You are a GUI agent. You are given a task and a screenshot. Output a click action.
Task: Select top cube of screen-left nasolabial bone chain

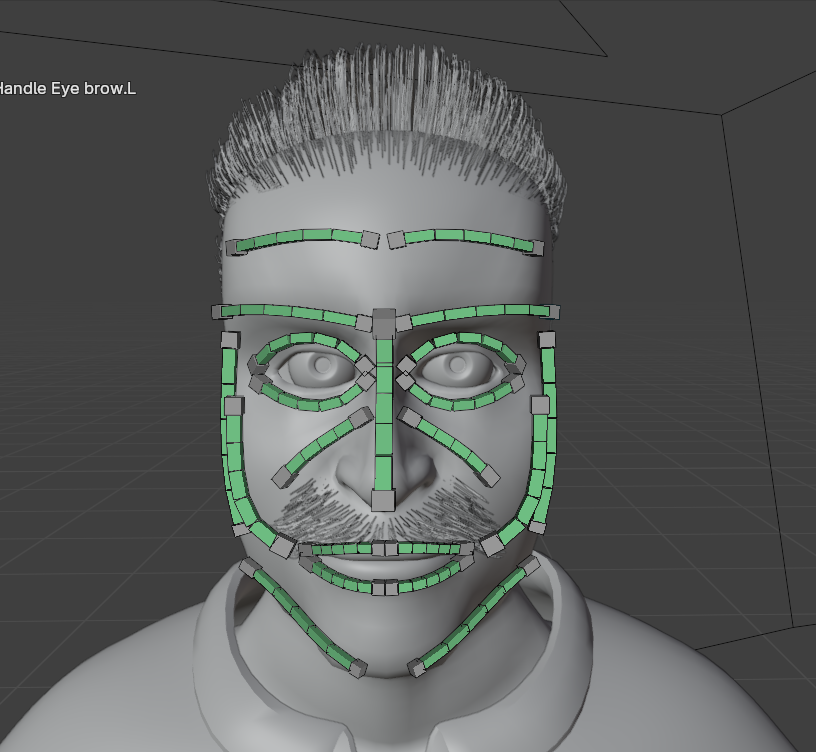click(x=361, y=417)
